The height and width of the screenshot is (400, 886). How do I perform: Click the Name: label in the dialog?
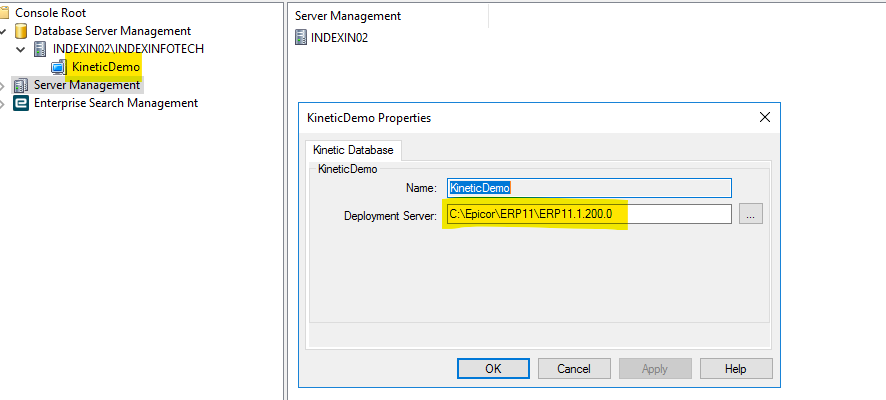click(x=422, y=188)
